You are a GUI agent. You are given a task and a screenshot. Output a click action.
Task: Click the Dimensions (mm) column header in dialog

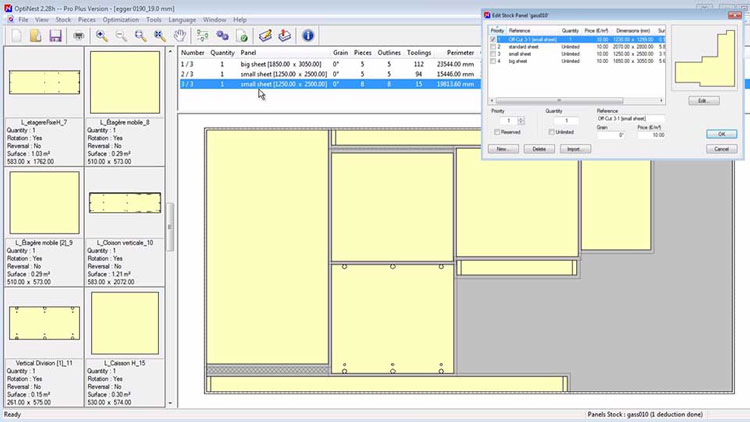tap(633, 31)
